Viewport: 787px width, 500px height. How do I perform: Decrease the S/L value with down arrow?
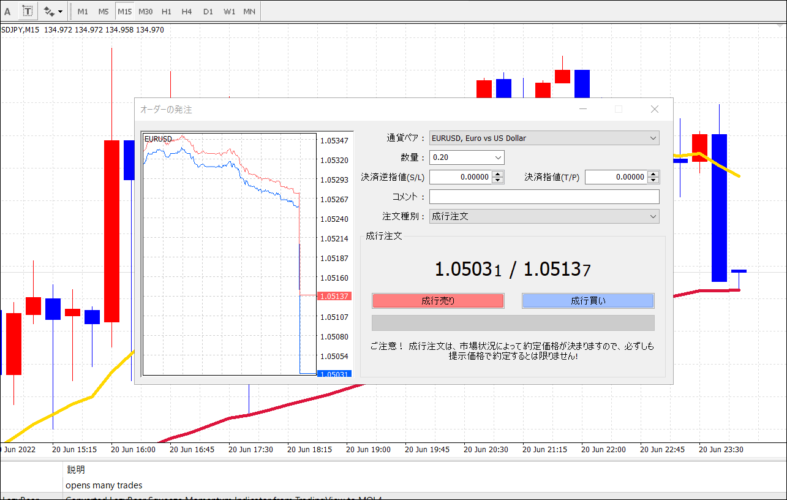(x=498, y=180)
